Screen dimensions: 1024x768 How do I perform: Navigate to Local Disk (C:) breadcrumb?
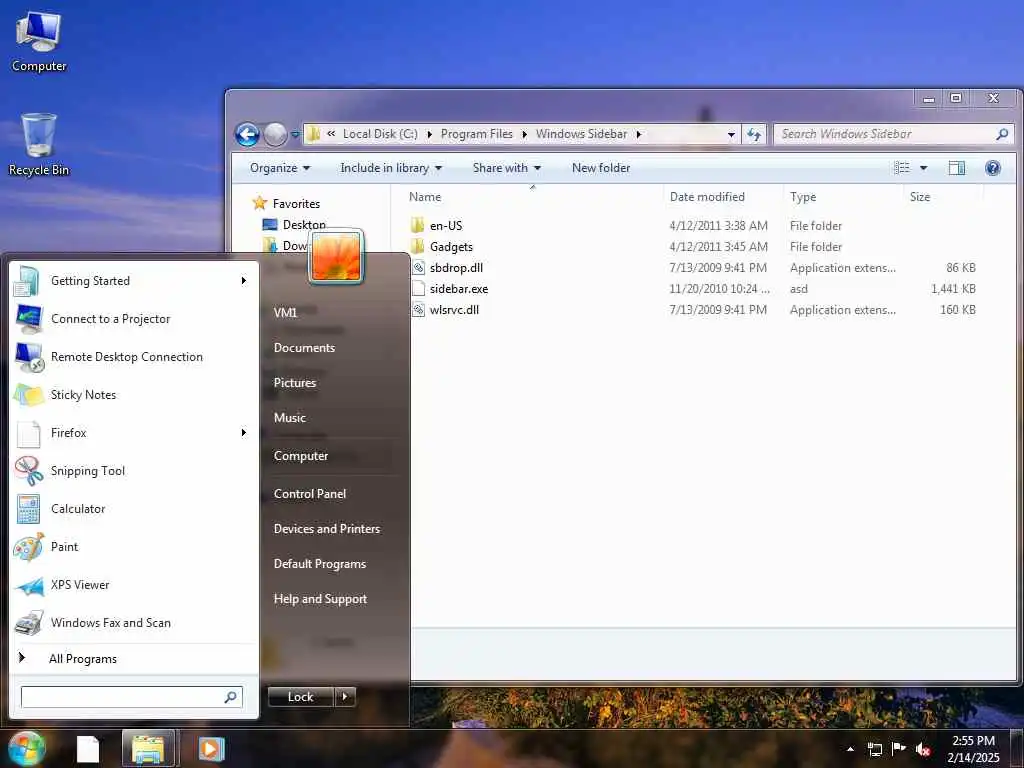tap(380, 134)
